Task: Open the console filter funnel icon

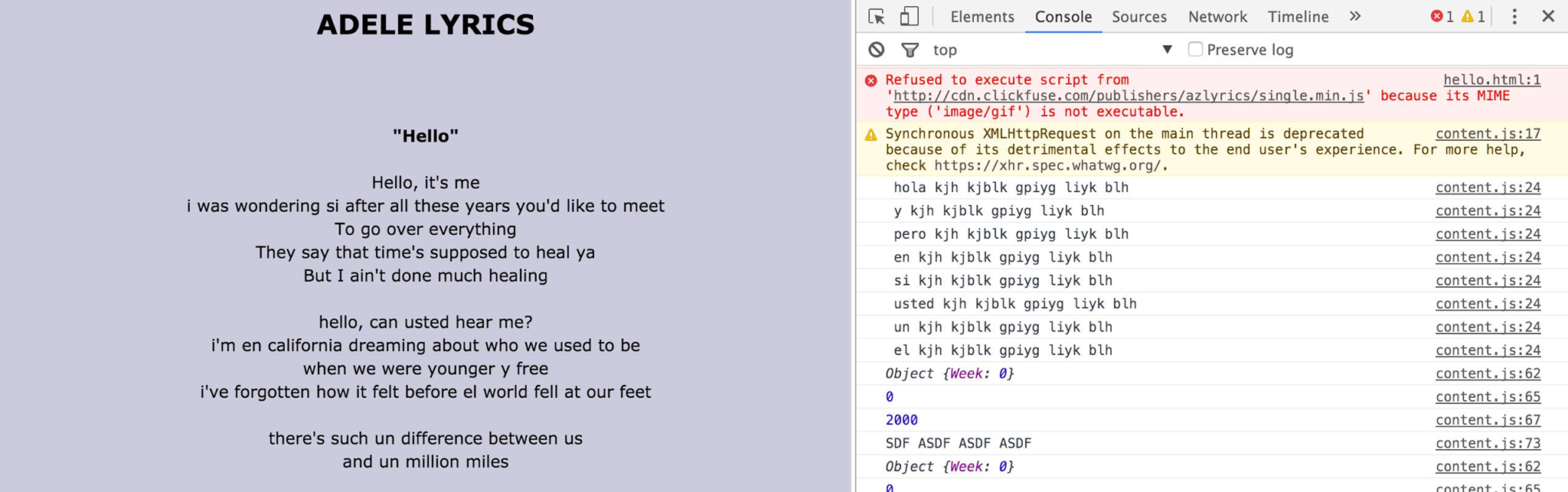Action: click(910, 50)
